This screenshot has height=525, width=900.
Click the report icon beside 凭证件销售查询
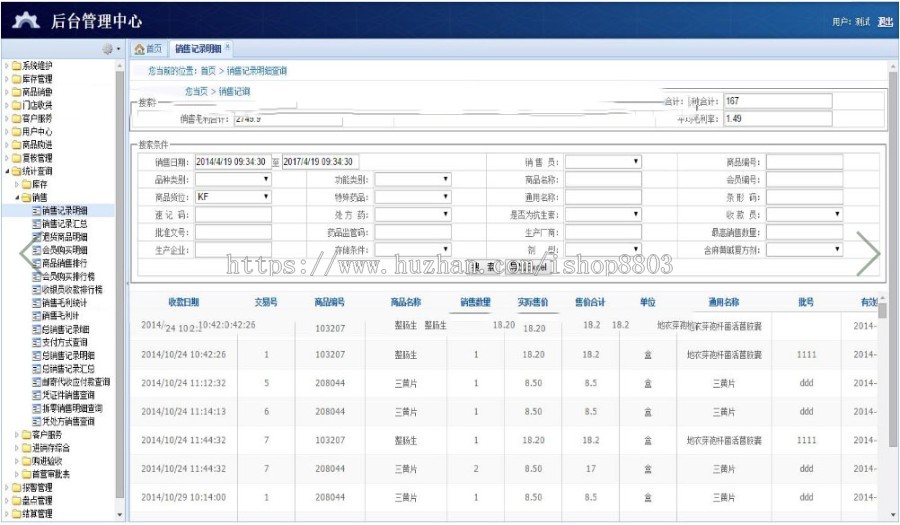point(37,395)
